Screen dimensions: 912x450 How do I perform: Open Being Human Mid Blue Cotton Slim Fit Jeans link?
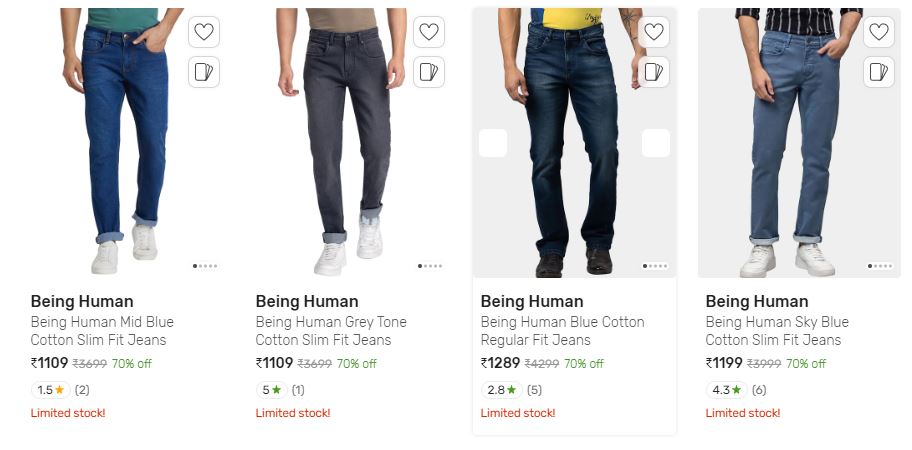[x=102, y=331]
